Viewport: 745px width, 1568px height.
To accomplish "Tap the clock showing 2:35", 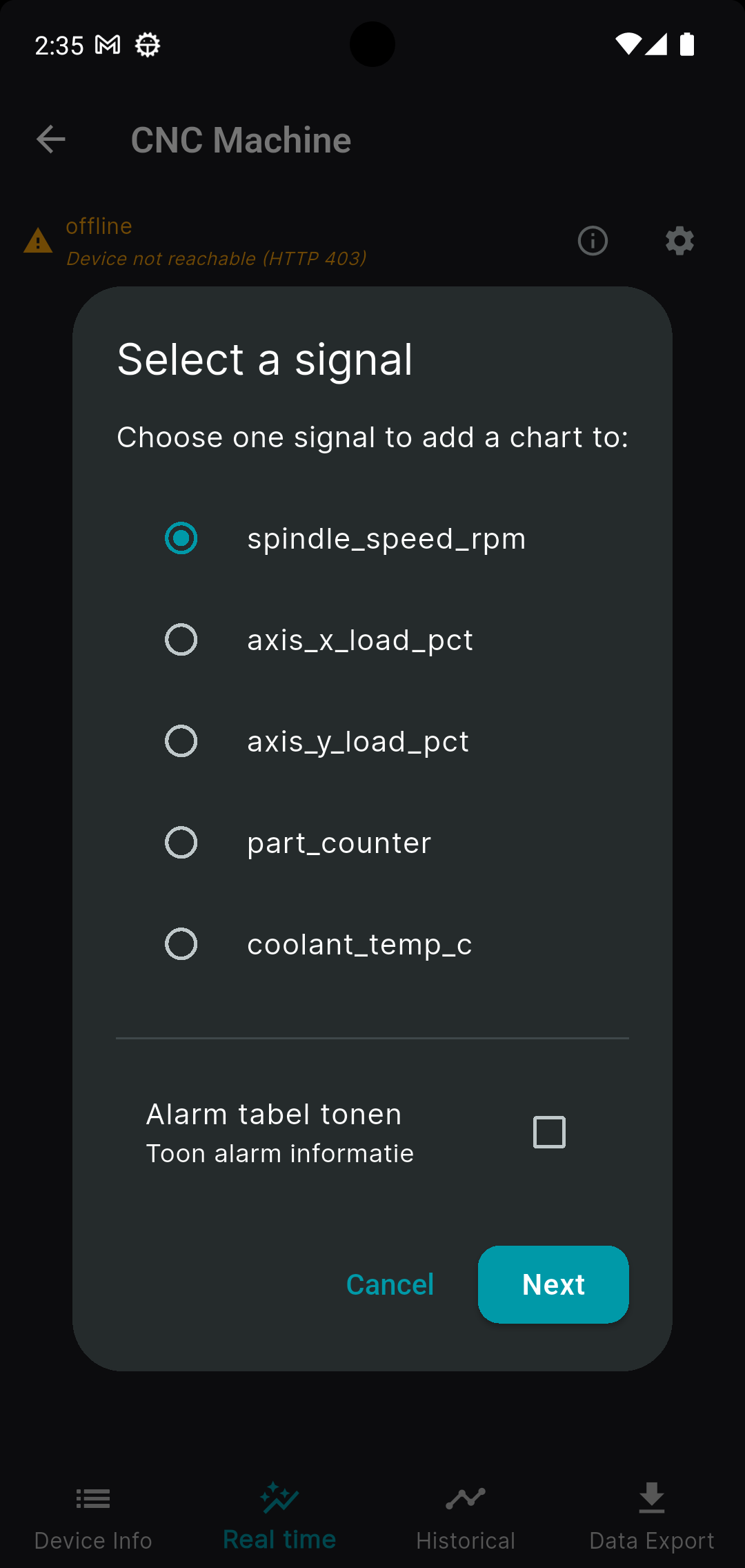I will click(60, 45).
